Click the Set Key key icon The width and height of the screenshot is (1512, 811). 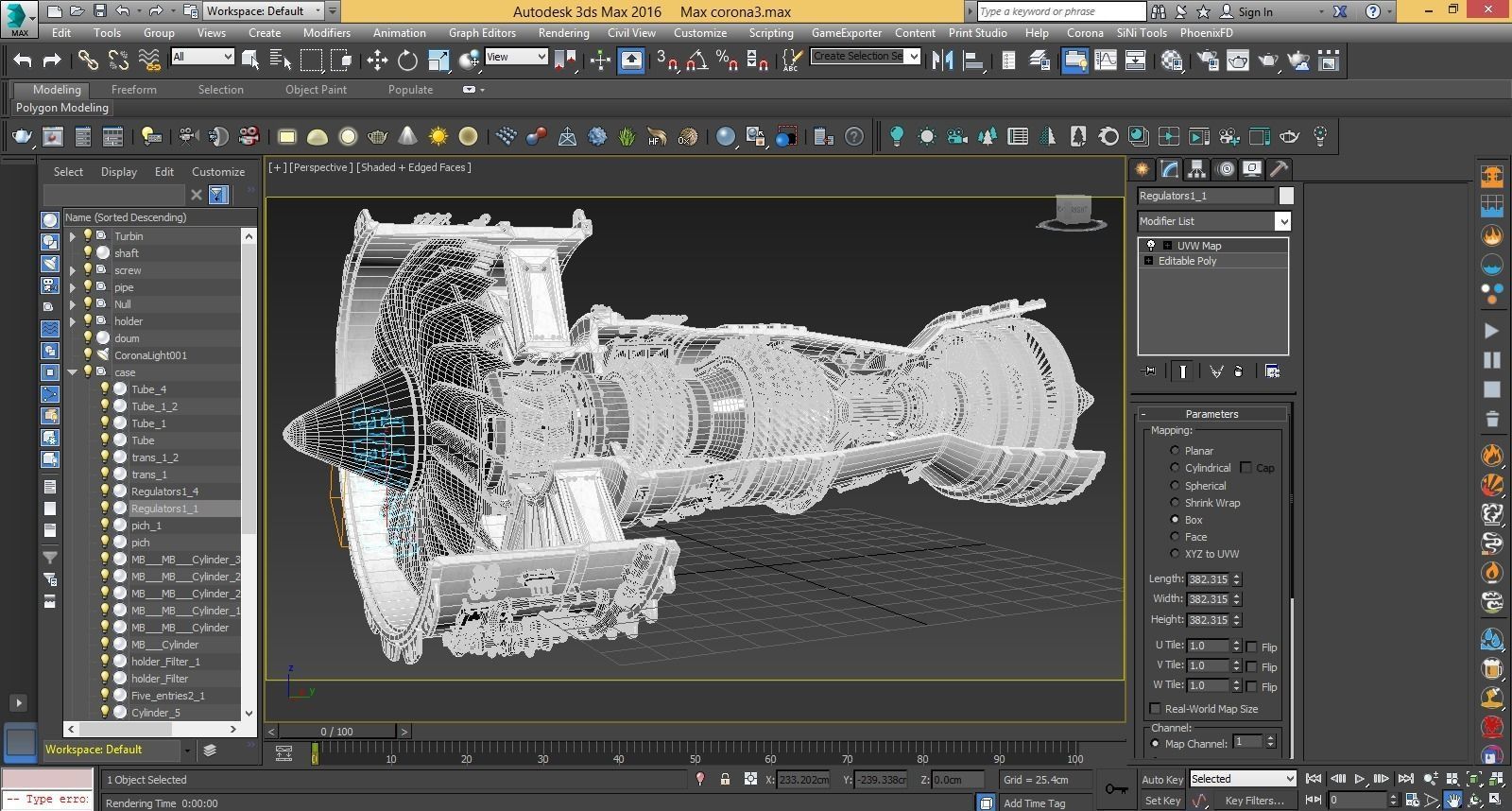(x=1116, y=789)
